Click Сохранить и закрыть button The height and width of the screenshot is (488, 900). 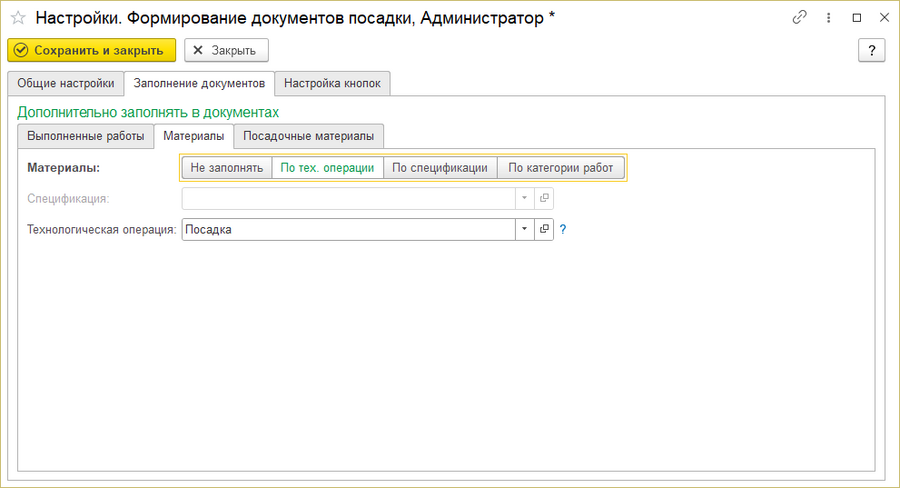92,51
